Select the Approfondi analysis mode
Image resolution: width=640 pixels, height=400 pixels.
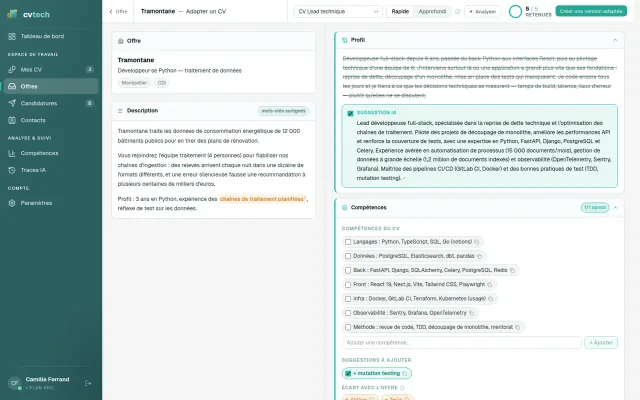432,11
